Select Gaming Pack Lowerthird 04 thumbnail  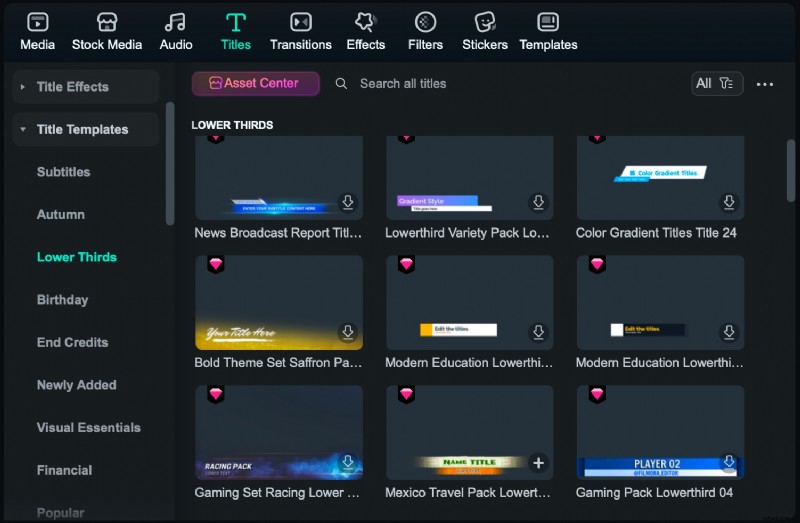[660, 433]
